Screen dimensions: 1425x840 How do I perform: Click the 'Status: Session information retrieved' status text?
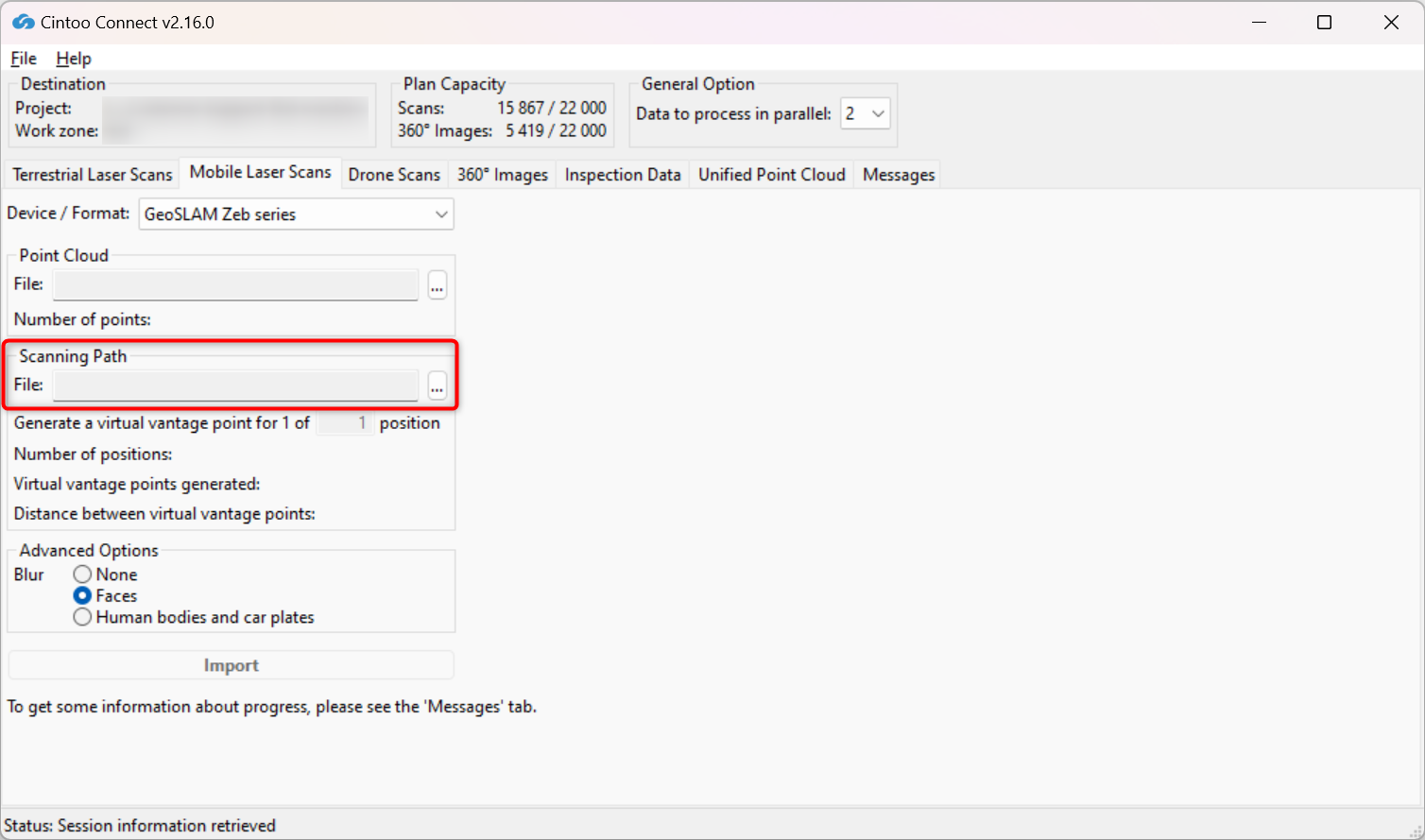point(140,826)
